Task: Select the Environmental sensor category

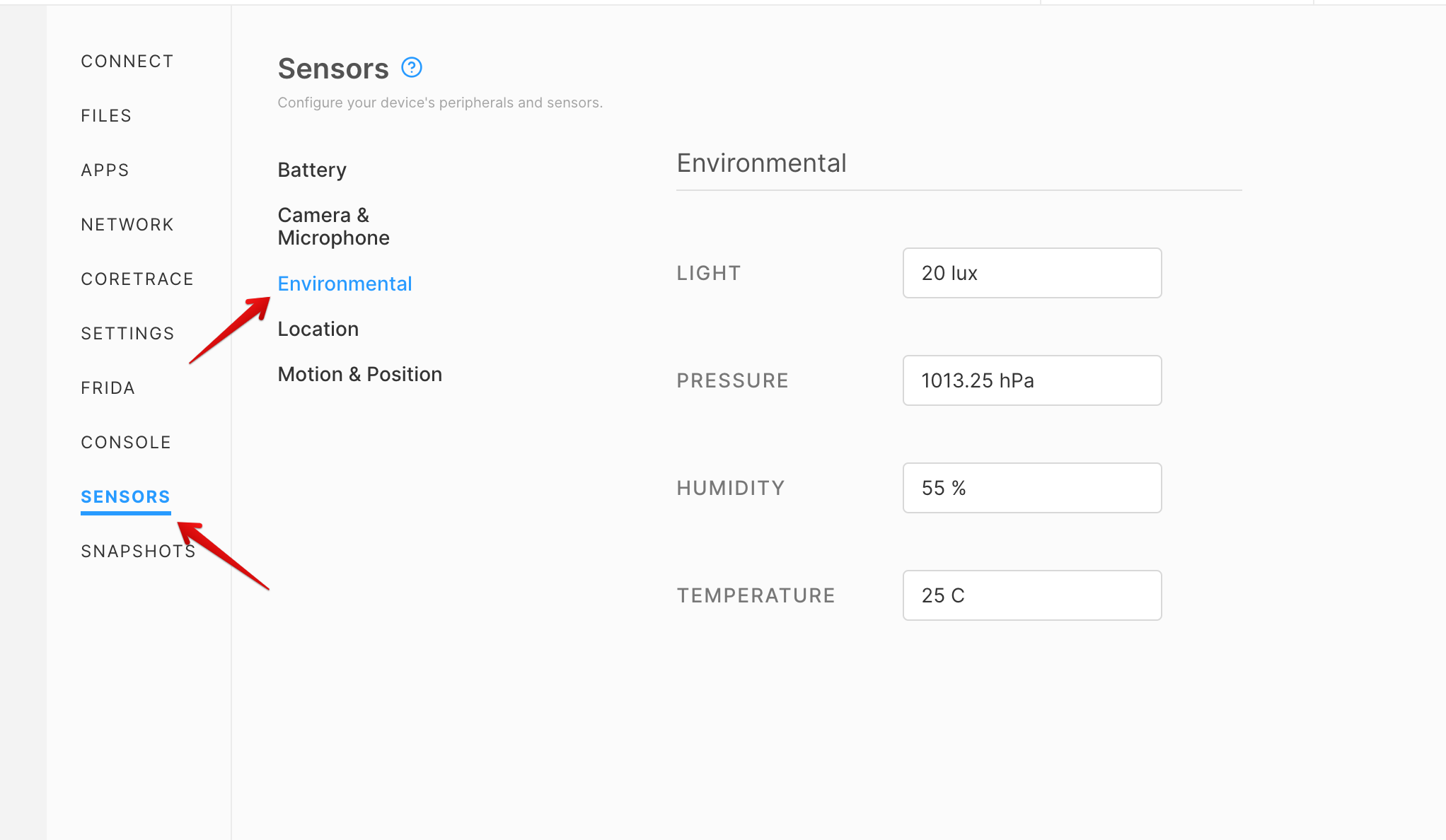Action: (x=345, y=284)
